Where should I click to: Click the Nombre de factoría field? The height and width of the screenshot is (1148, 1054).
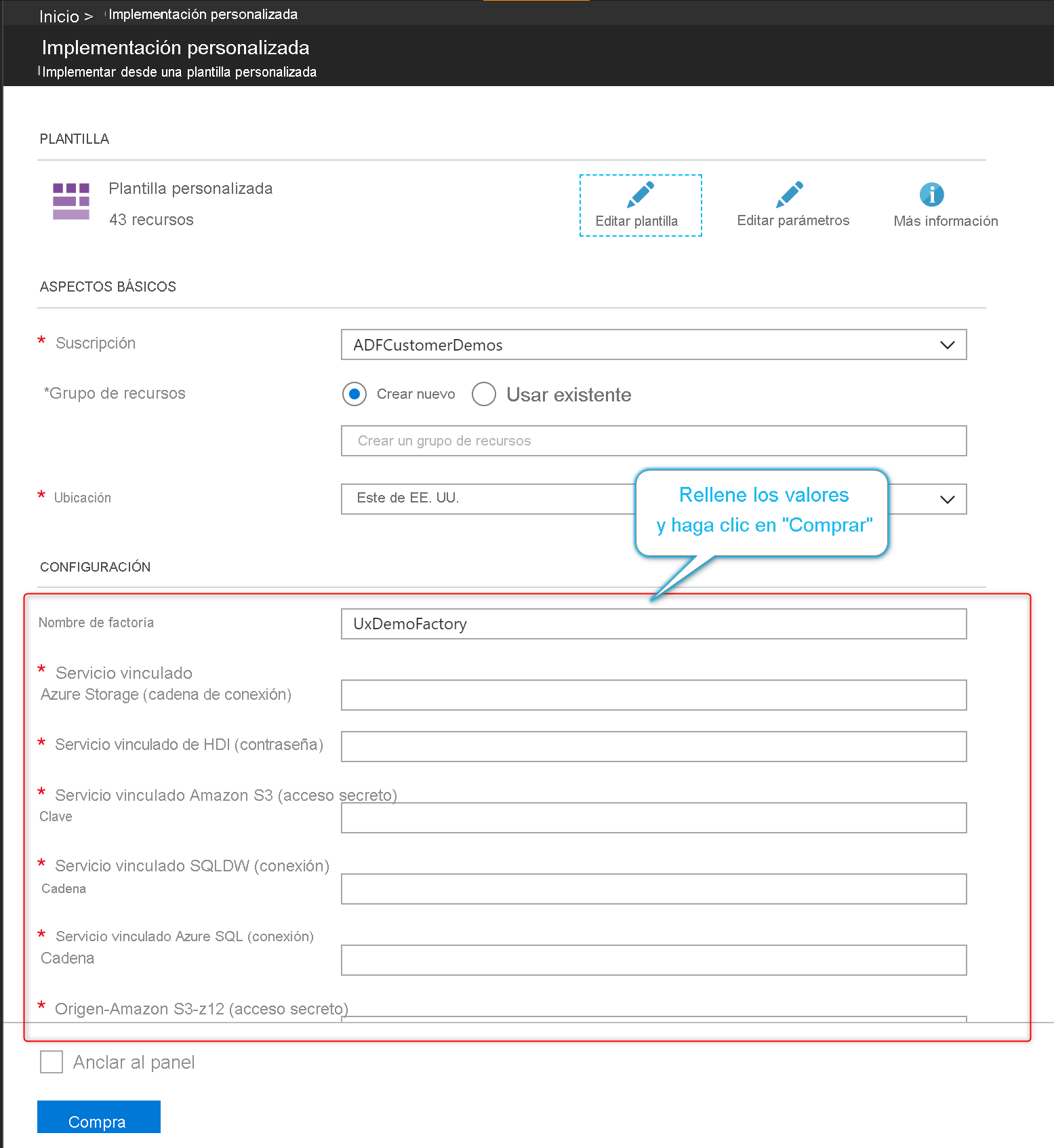(x=653, y=624)
